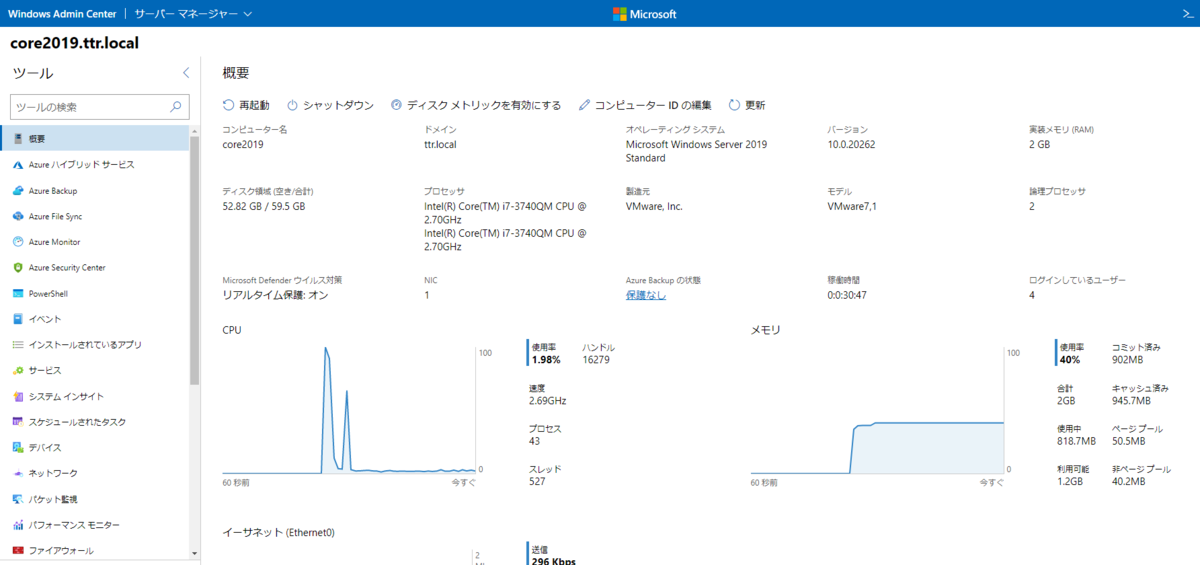1200x565 pixels.
Task: Launch the PowerShell tool icon
Action: point(18,294)
